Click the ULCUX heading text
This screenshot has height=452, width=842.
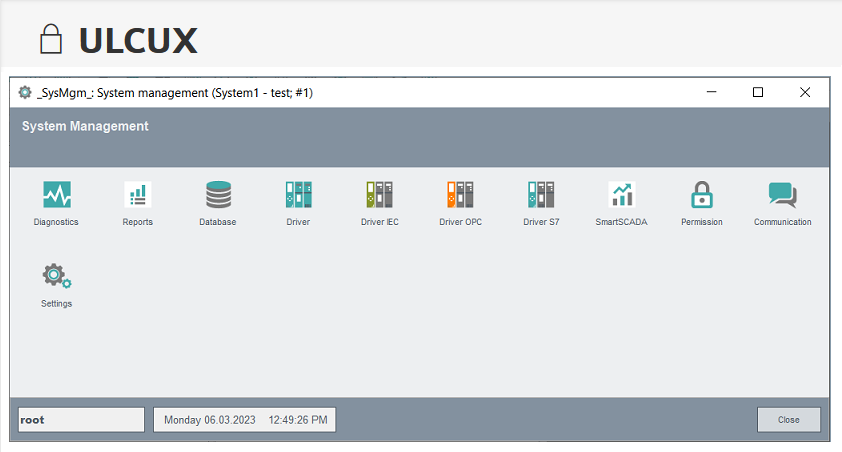click(x=138, y=40)
